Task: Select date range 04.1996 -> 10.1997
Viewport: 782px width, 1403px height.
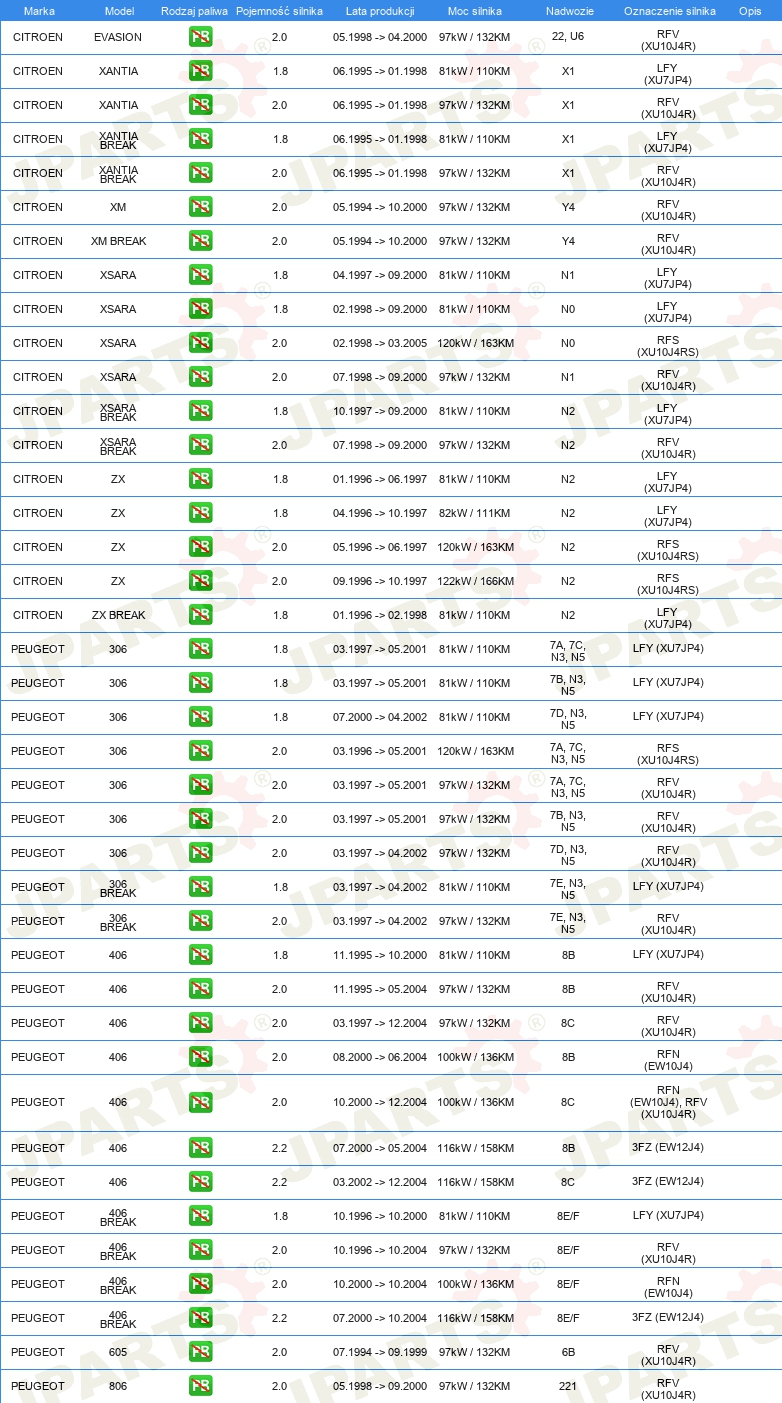Action: pyautogui.click(x=380, y=513)
